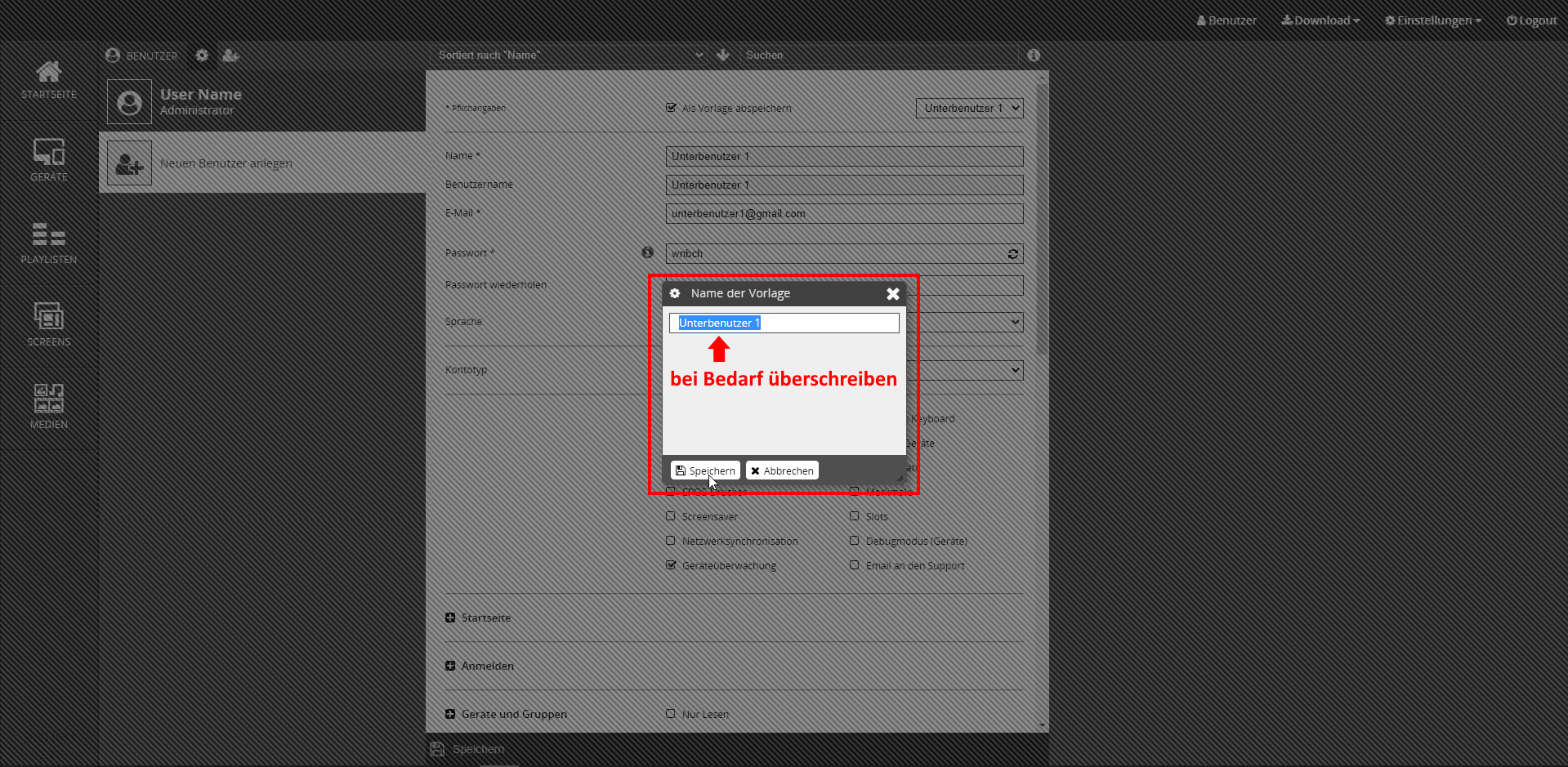Open the Download menu

point(1320,20)
